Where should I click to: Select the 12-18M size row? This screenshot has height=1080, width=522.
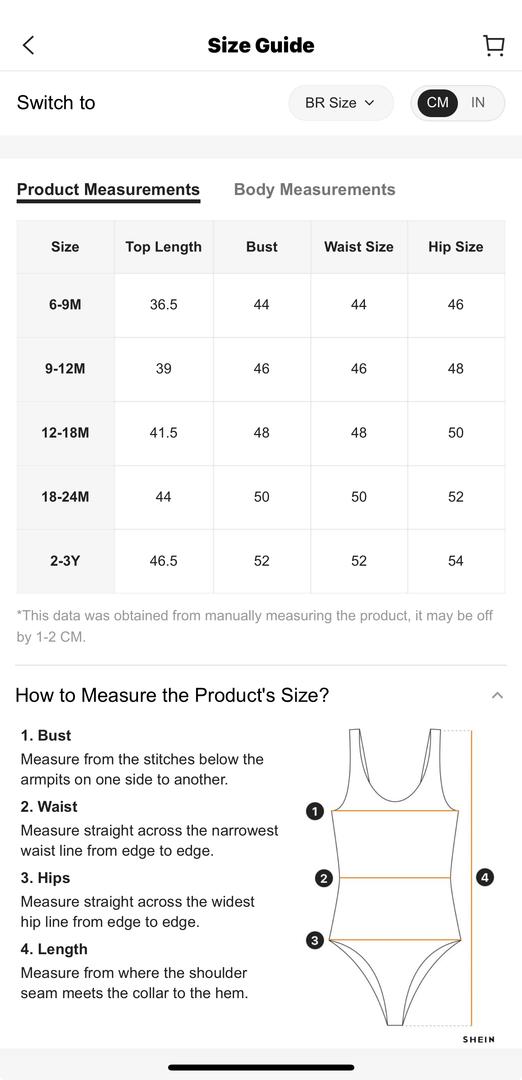click(261, 433)
